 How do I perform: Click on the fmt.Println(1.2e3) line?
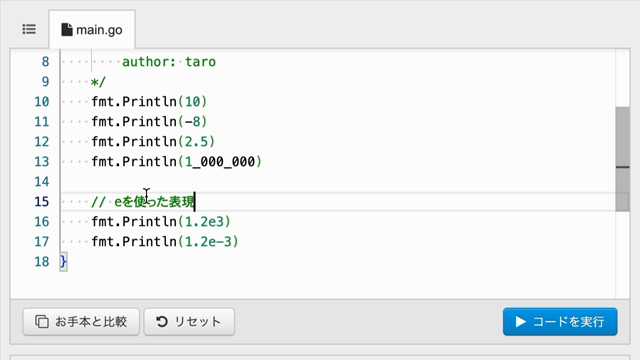click(161, 222)
